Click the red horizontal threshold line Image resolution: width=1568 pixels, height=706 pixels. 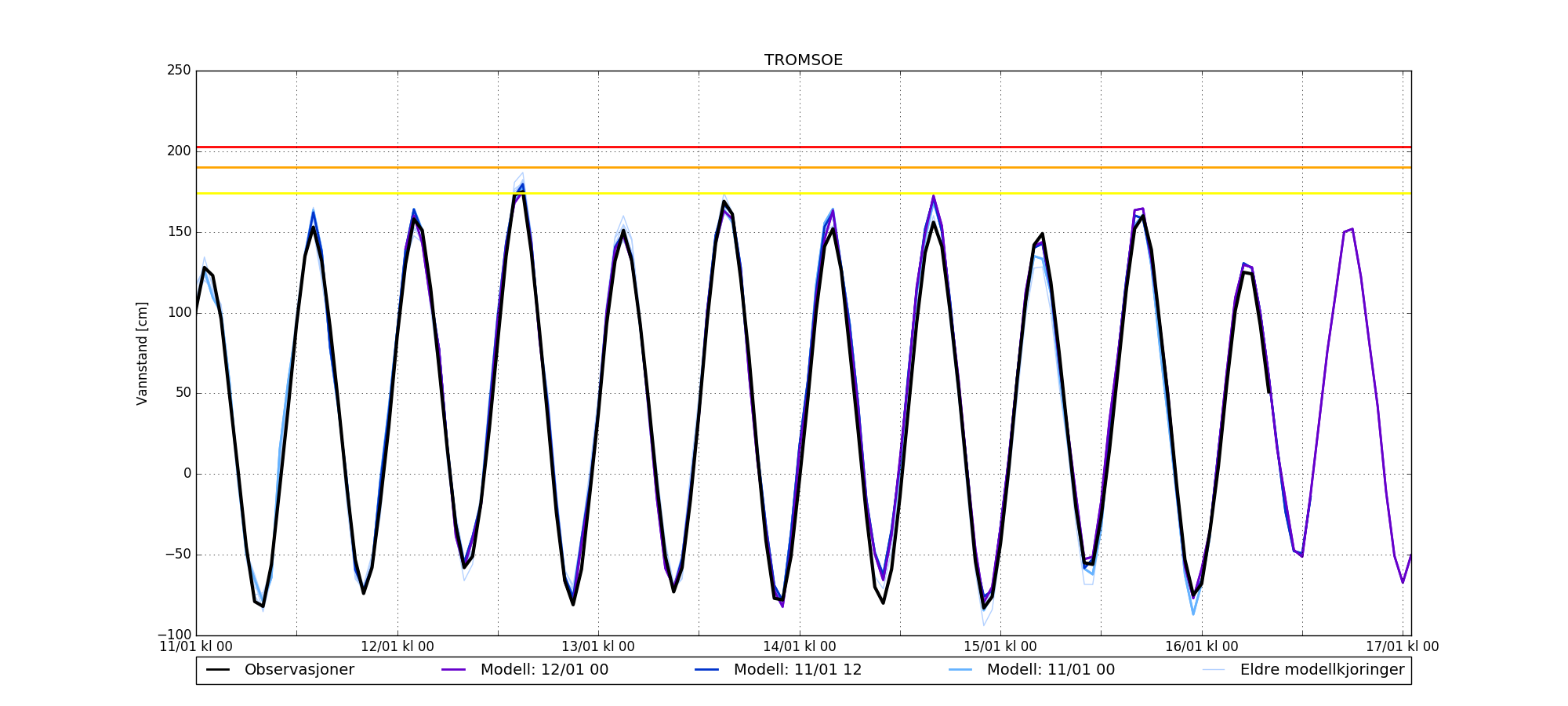pos(804,147)
